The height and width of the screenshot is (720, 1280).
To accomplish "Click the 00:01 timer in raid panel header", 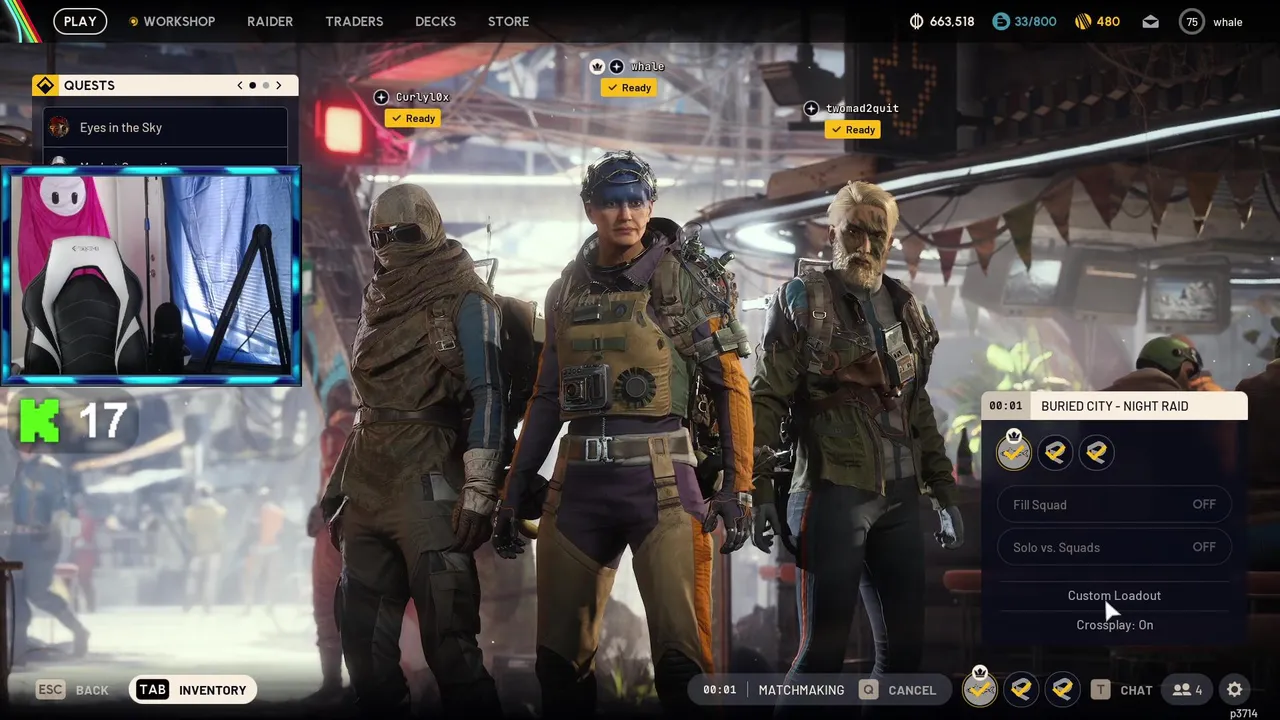I will tap(1006, 406).
